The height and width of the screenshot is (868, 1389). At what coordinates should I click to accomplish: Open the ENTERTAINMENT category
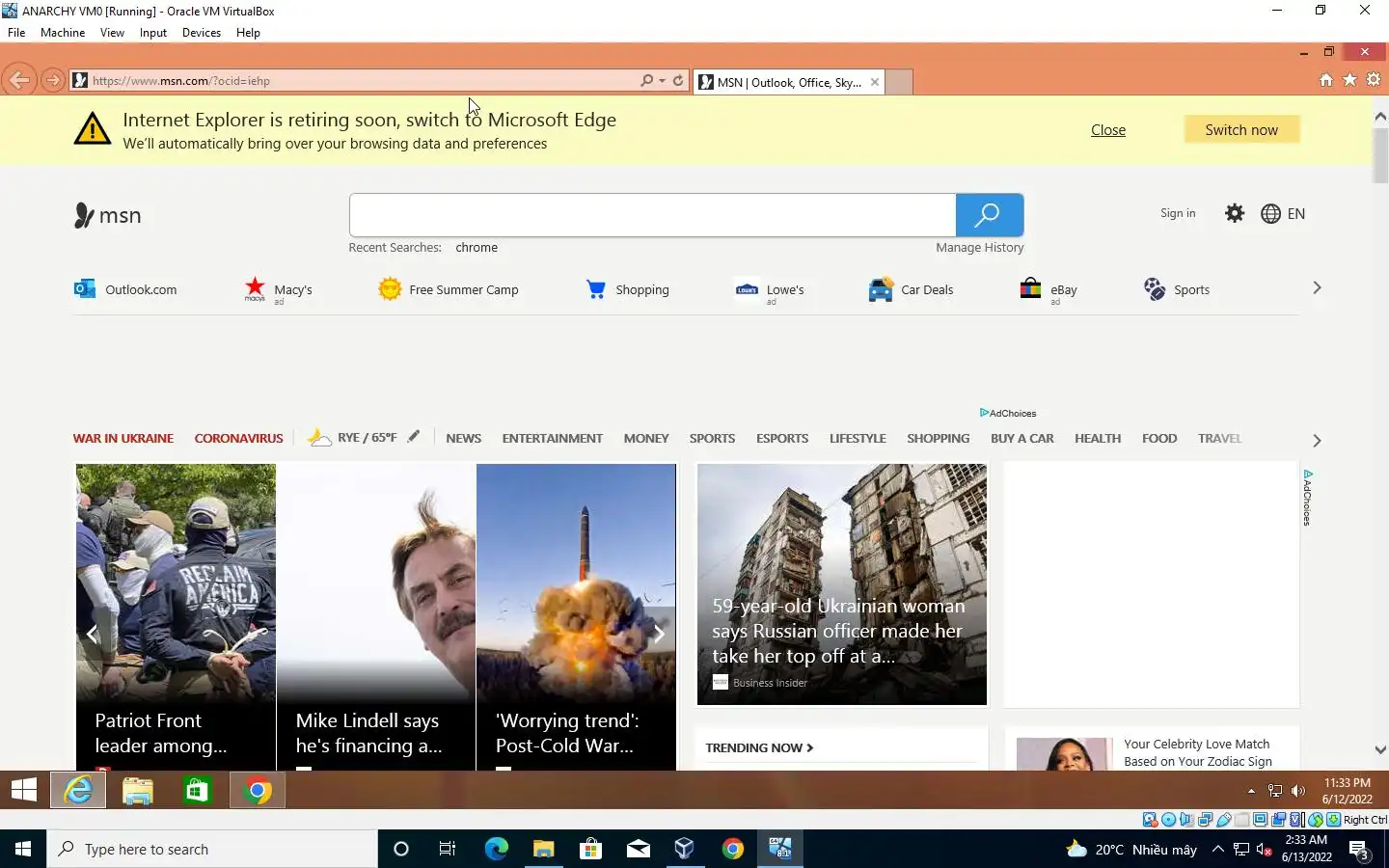tap(553, 438)
